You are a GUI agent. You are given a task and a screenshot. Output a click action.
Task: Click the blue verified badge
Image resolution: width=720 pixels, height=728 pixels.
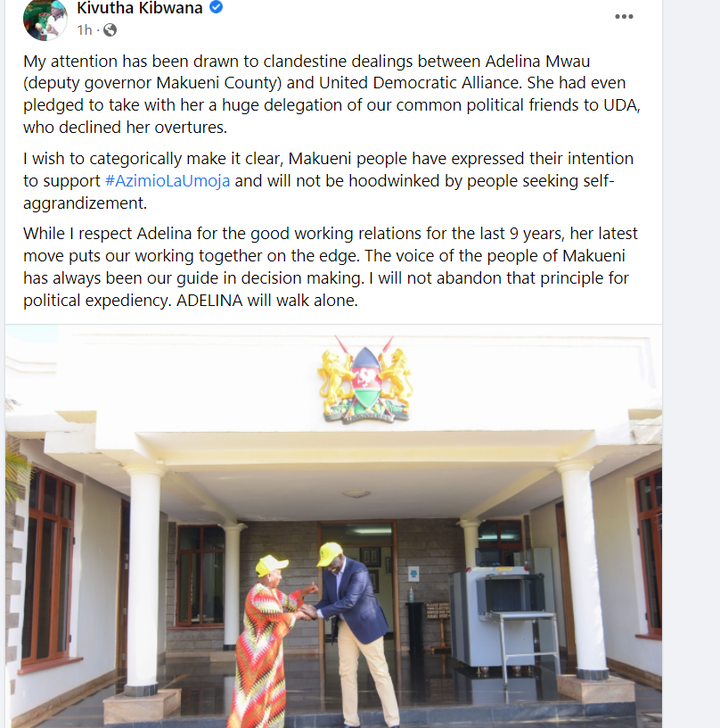pyautogui.click(x=216, y=7)
